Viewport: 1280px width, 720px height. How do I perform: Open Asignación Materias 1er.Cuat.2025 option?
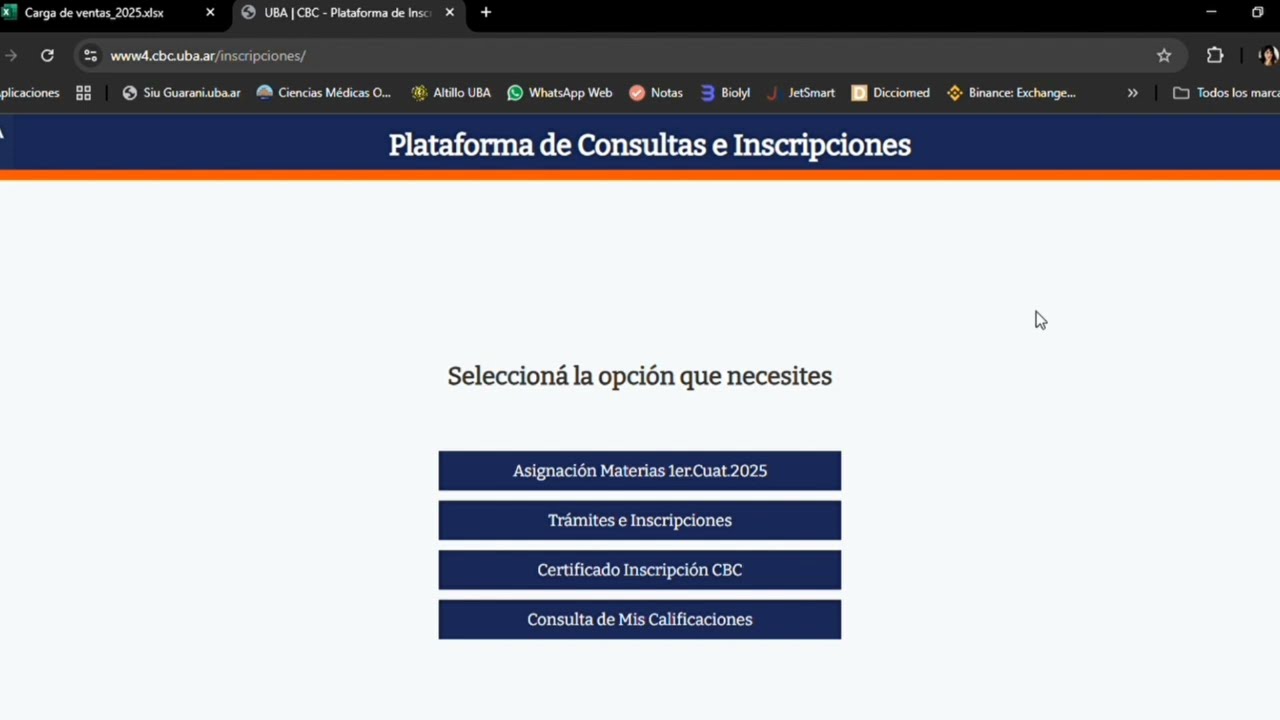(x=639, y=471)
